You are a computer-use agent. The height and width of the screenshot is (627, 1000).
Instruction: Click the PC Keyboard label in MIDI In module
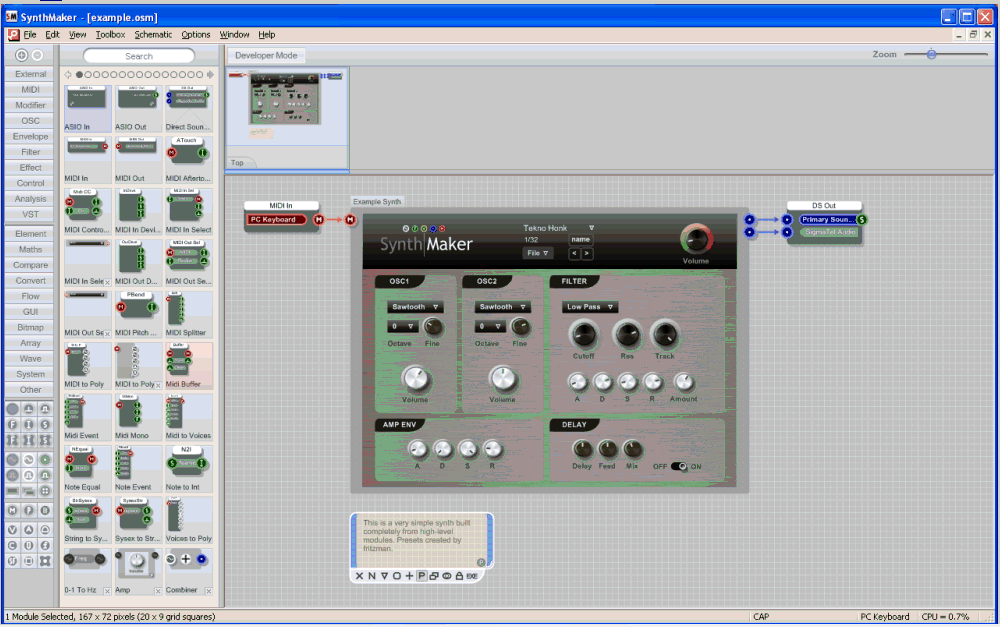pyautogui.click(x=273, y=219)
